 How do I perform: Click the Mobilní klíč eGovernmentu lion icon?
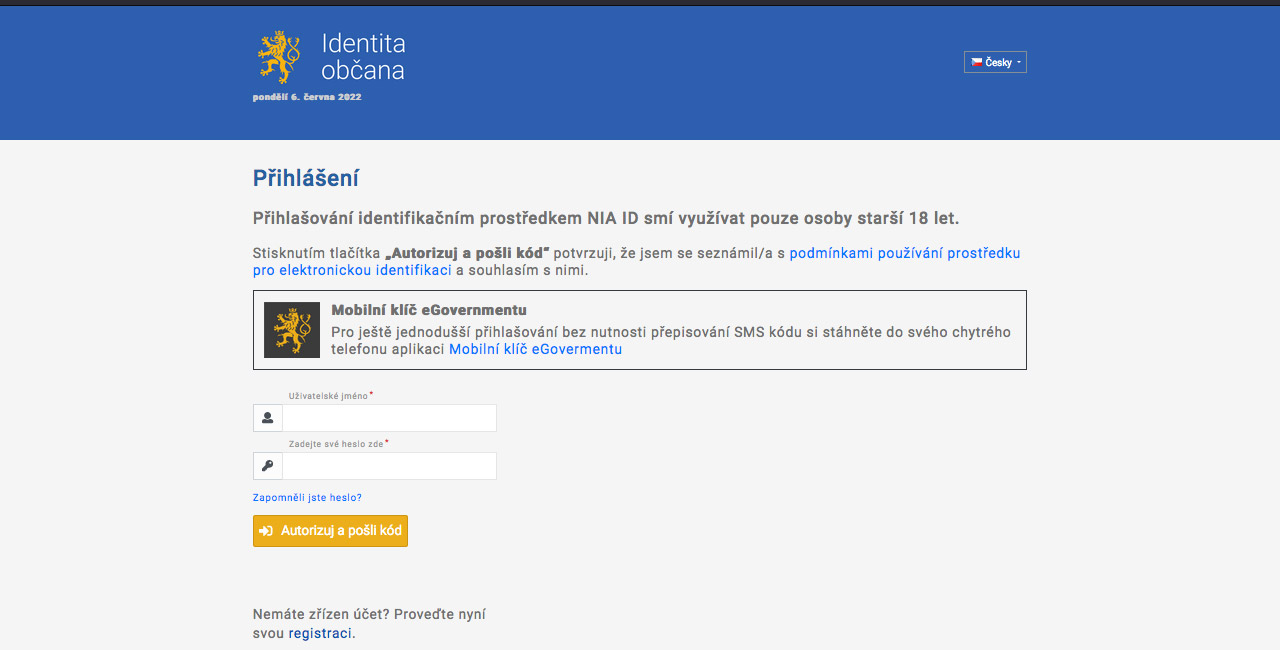(292, 330)
